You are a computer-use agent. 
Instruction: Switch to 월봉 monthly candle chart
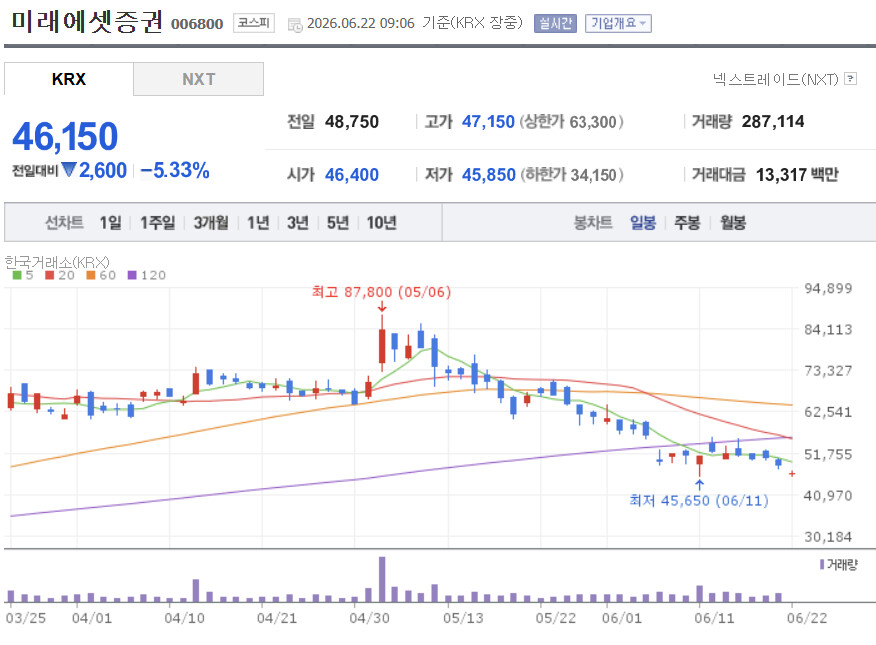pyautogui.click(x=733, y=223)
